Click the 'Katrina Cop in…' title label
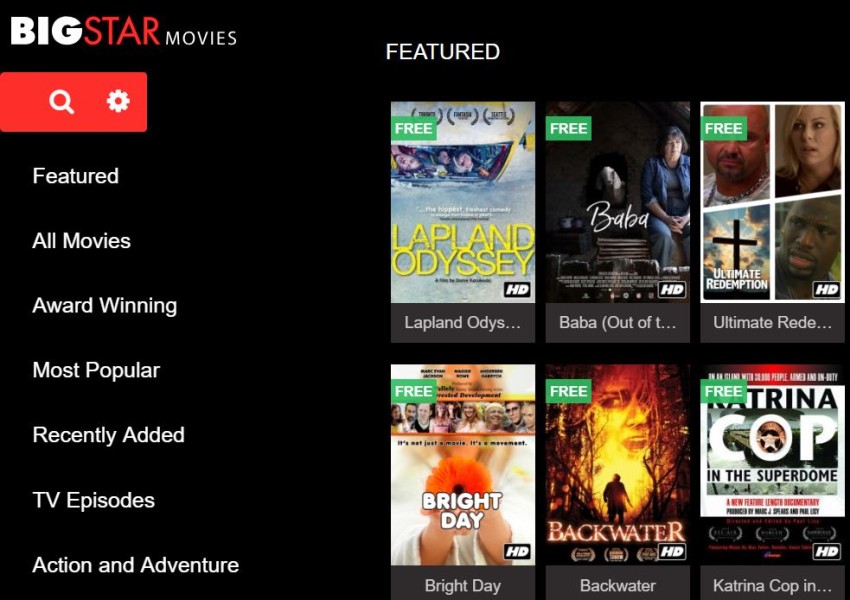 tap(772, 585)
